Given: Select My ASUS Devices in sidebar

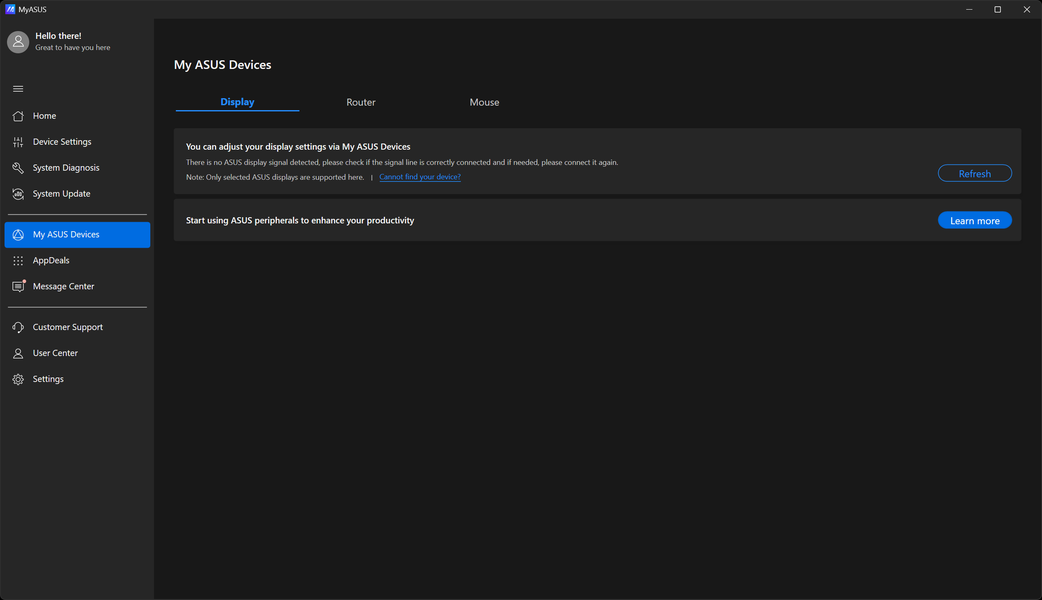Looking at the screenshot, I should coord(77,235).
